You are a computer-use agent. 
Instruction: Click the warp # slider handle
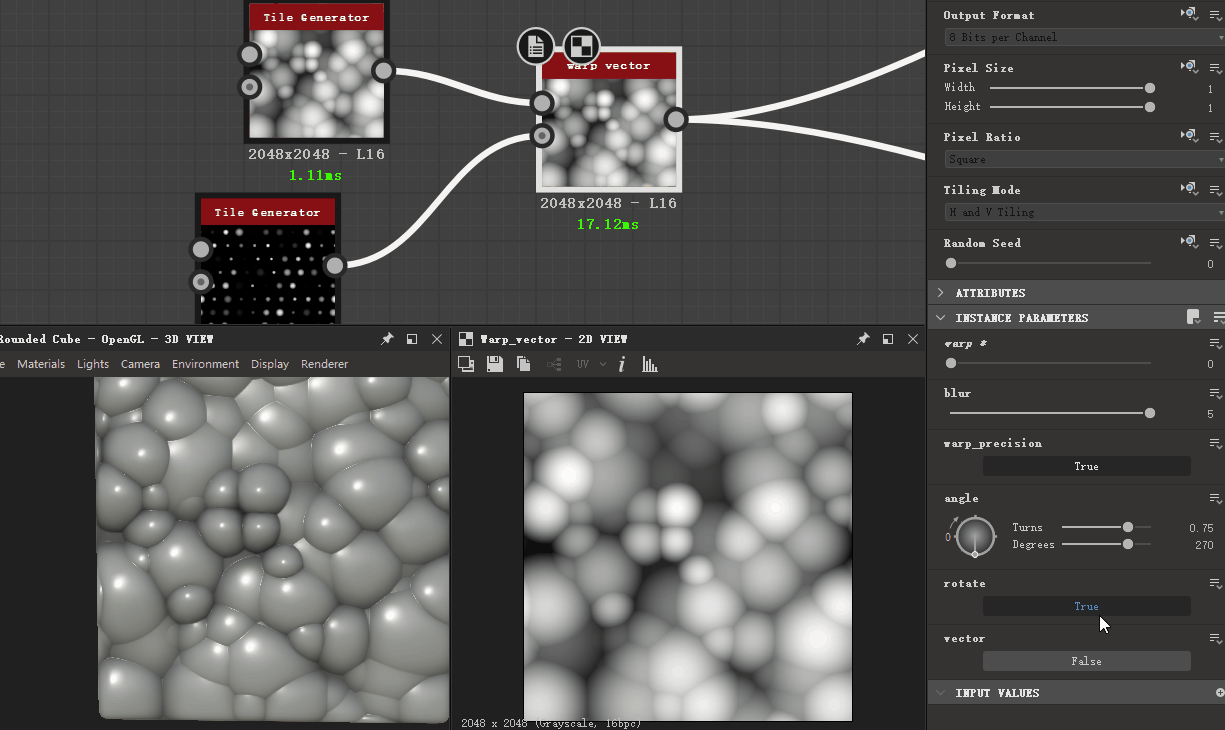(951, 364)
